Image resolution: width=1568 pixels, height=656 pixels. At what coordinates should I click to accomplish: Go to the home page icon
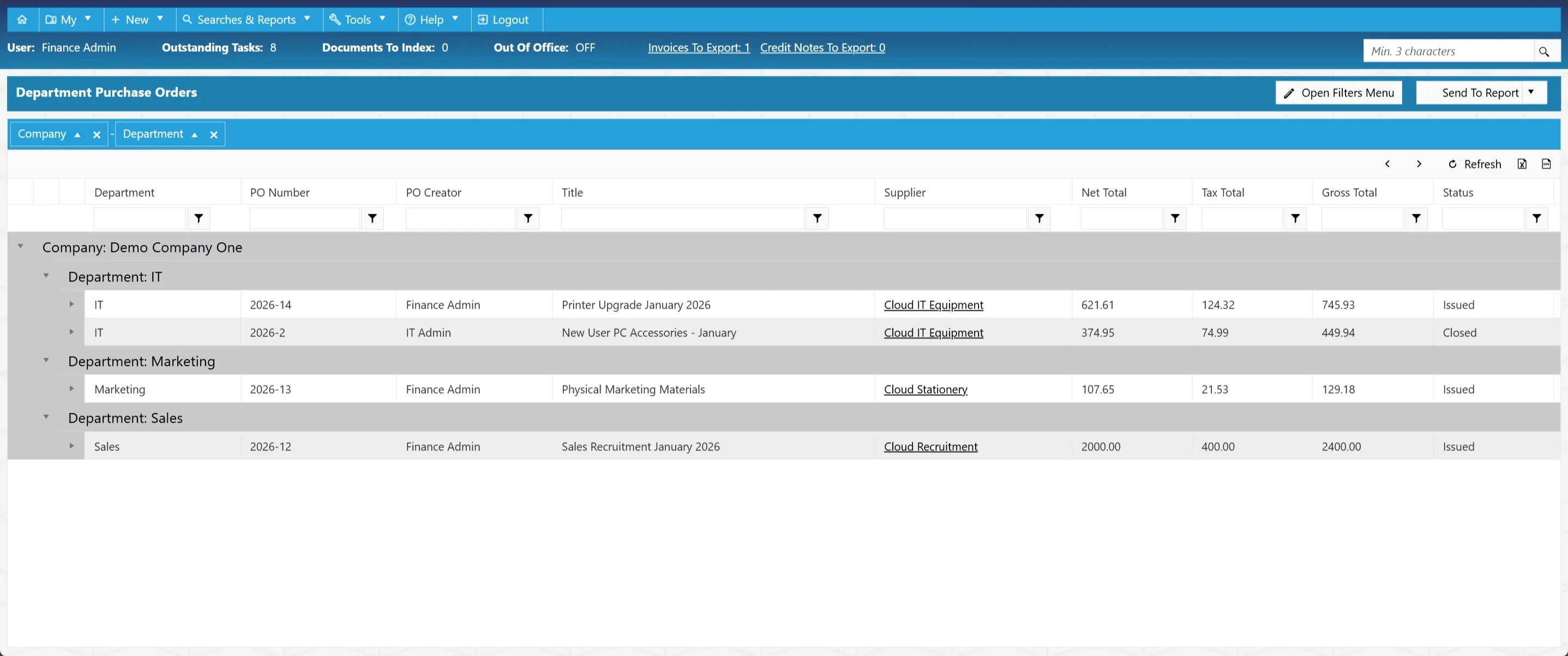point(22,20)
